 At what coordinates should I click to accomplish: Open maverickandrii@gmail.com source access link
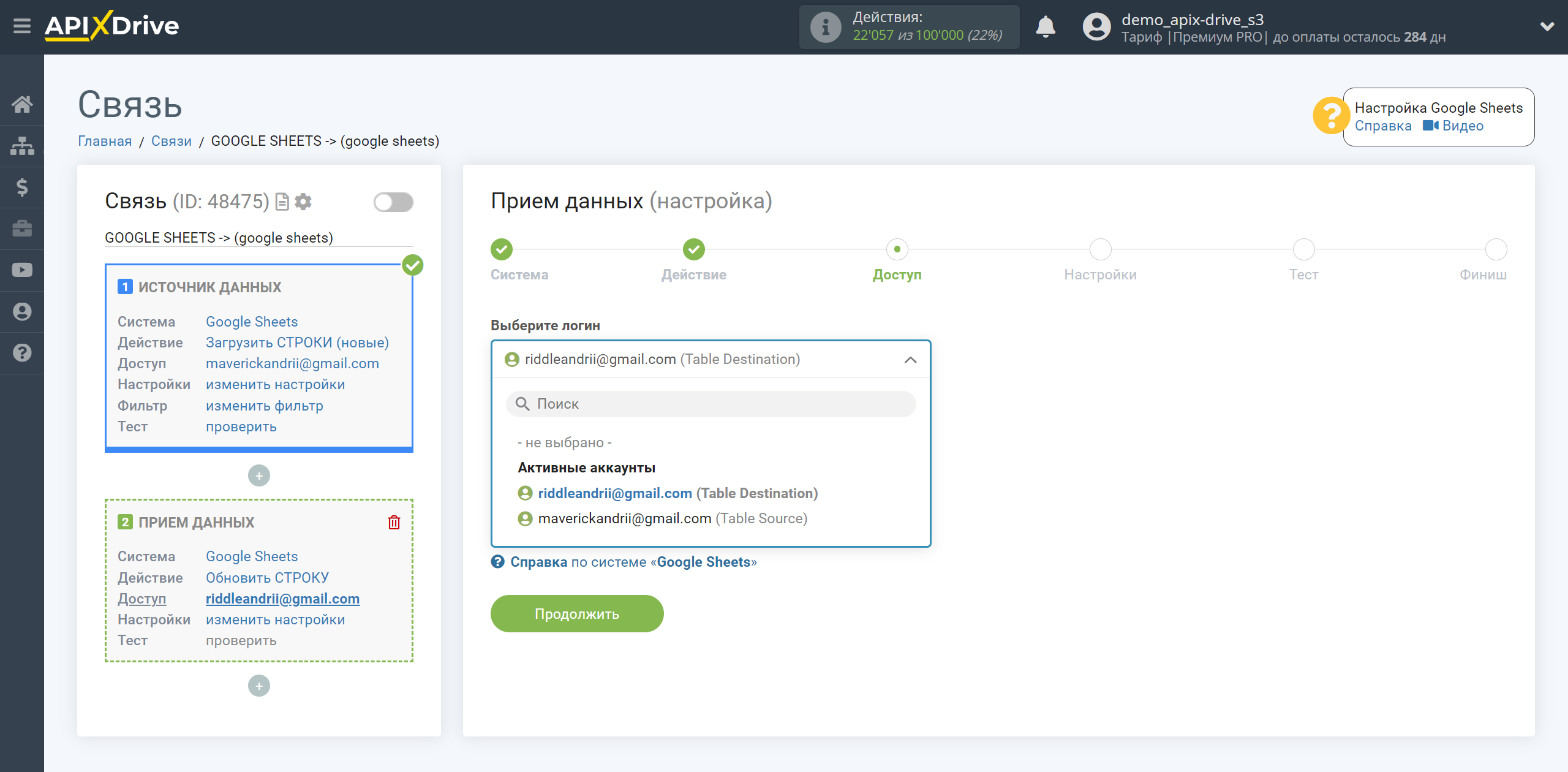292,363
